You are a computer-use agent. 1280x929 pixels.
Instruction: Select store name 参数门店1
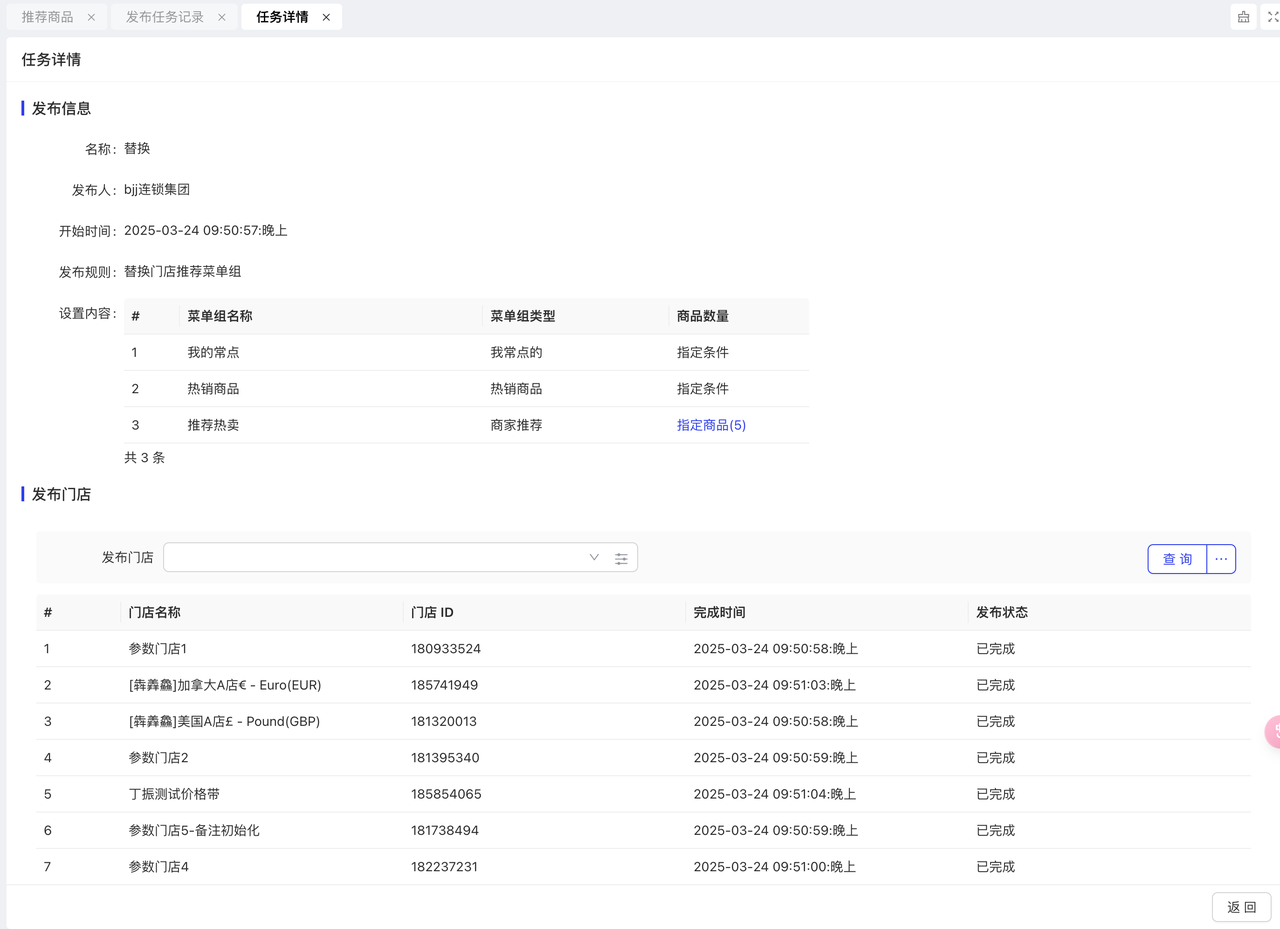[x=158, y=649]
